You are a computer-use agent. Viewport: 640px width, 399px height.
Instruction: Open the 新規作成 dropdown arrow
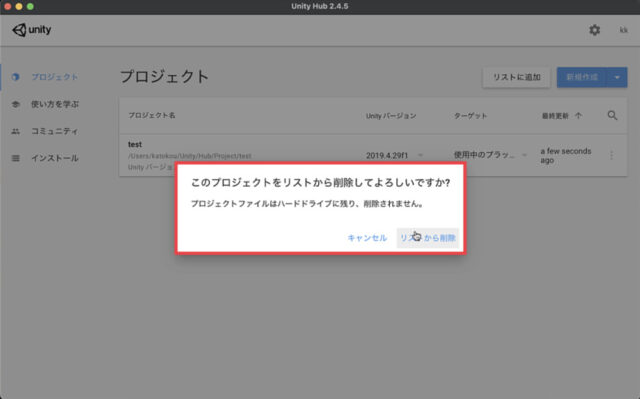[617, 77]
